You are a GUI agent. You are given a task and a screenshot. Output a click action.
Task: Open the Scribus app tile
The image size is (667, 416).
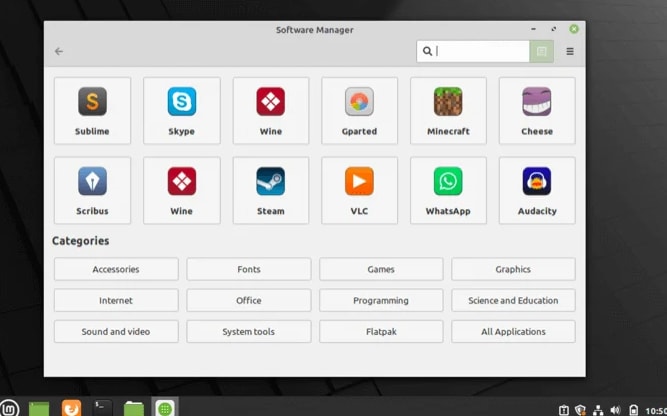tap(92, 190)
